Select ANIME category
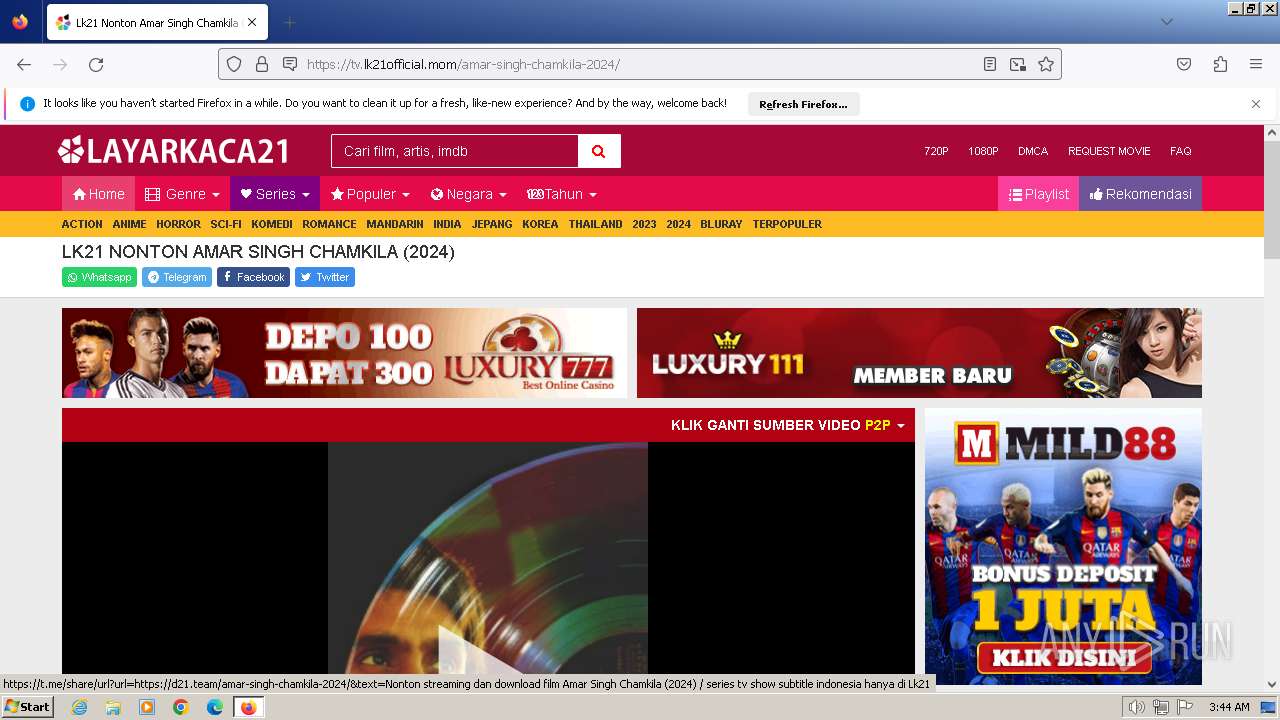Screen dimensions: 1280x720 click(x=129, y=224)
